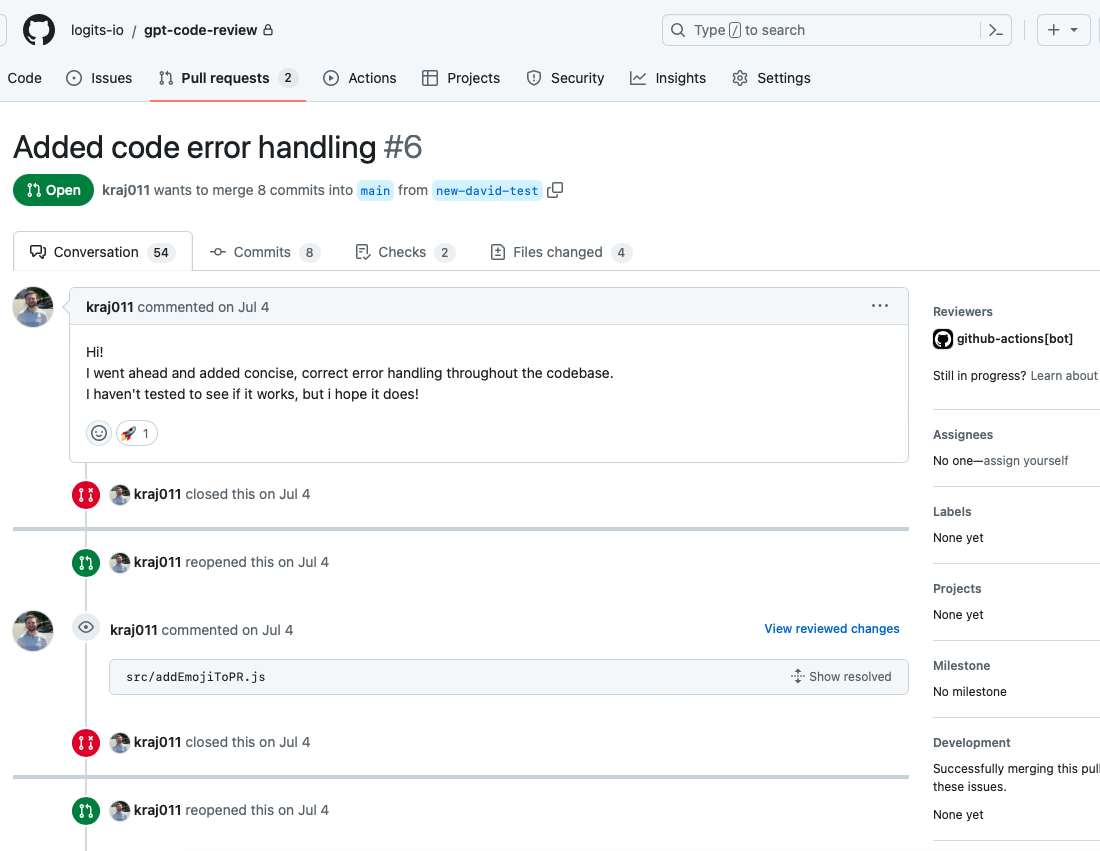Open the Commits tab
The height and width of the screenshot is (851, 1100).
point(264,251)
